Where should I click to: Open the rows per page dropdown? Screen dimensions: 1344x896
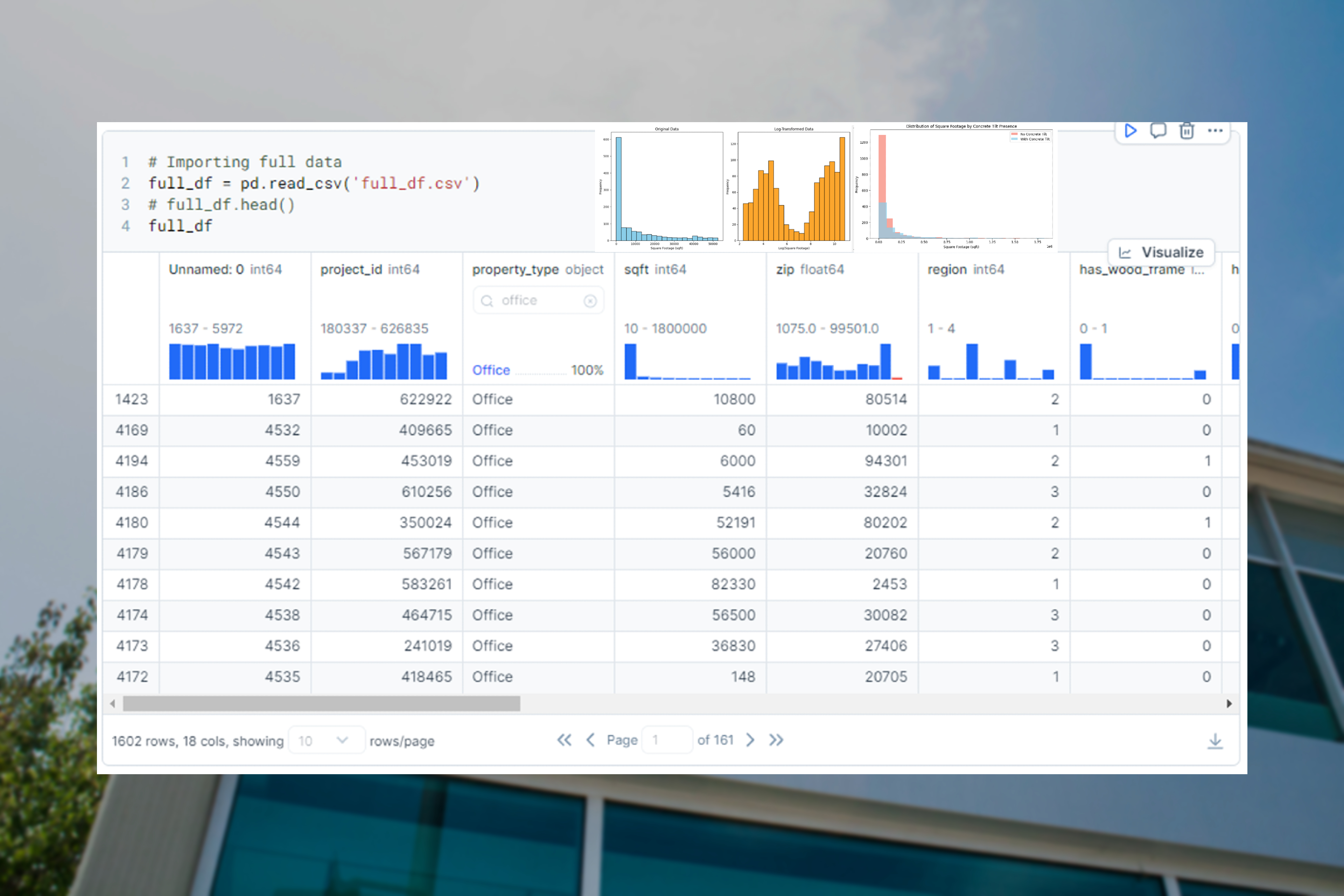(x=326, y=741)
